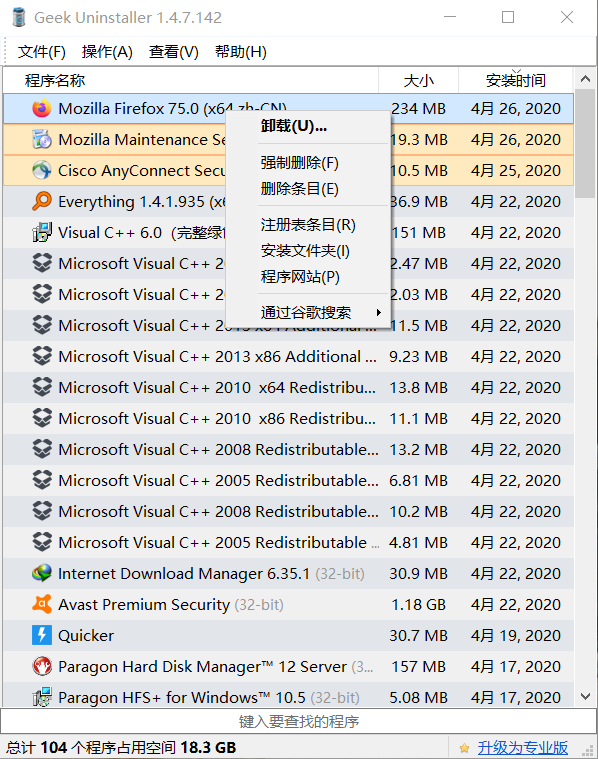Click the Mozilla Firefox icon in list

[x=42, y=108]
